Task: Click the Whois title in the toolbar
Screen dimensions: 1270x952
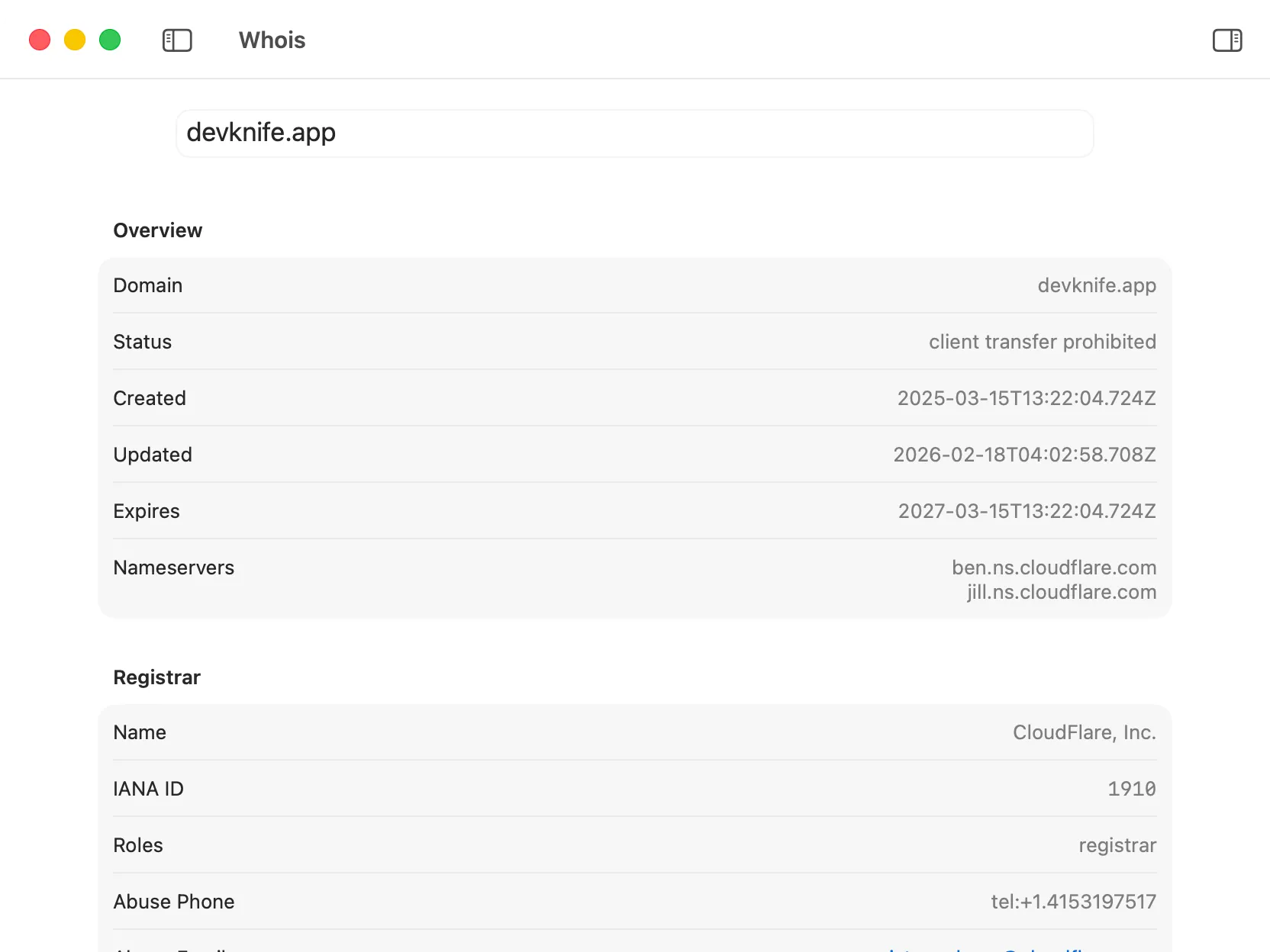Action: (272, 40)
